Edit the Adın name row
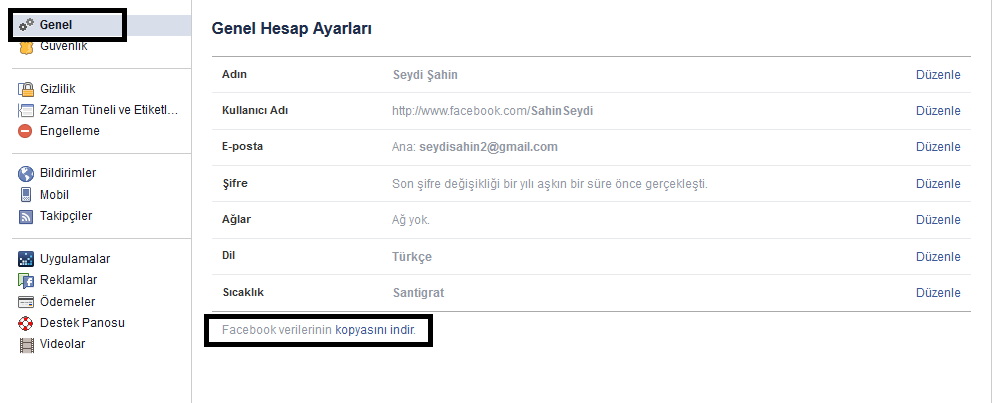 click(938, 75)
